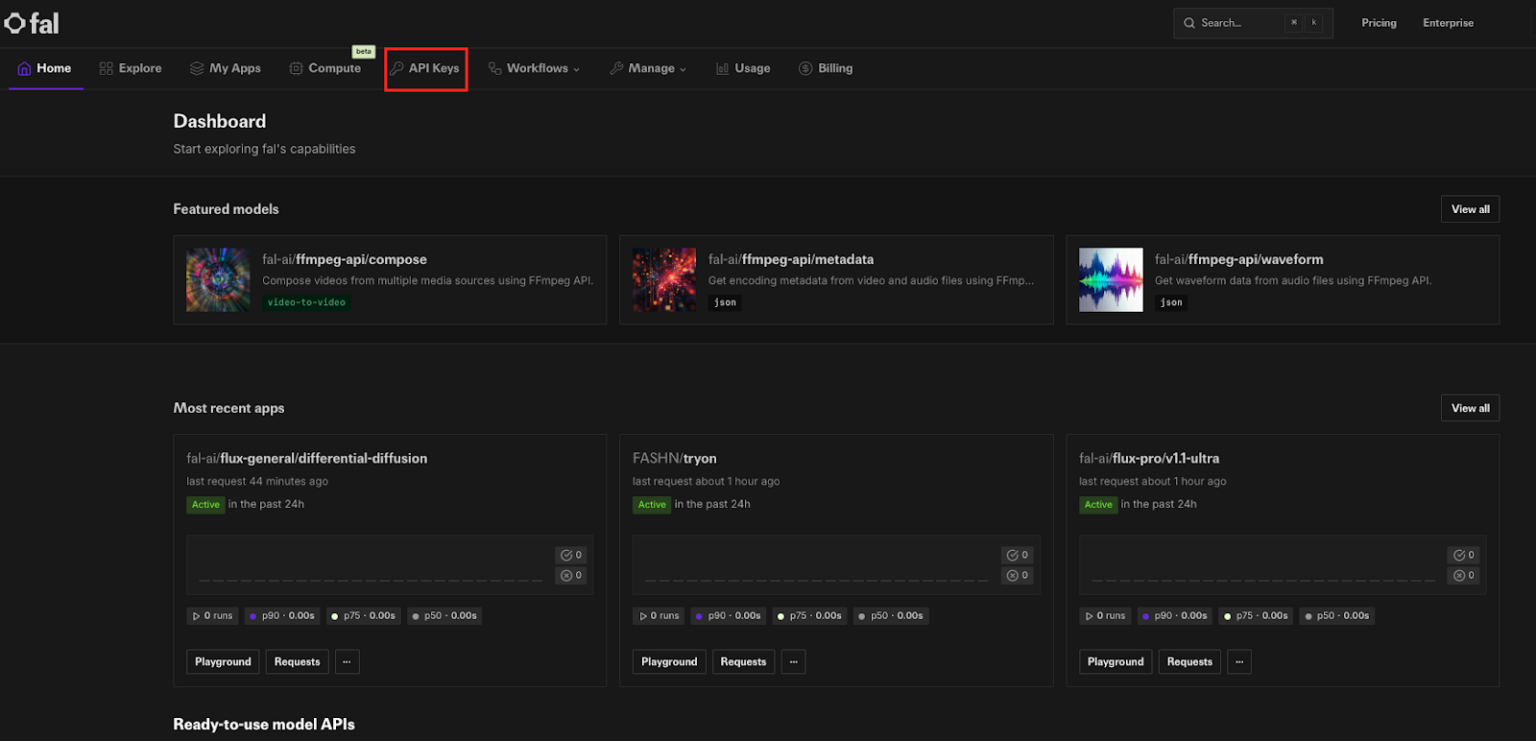Screen dimensions: 1536x741
Task: Open the Pricing link
Action: pos(1379,23)
